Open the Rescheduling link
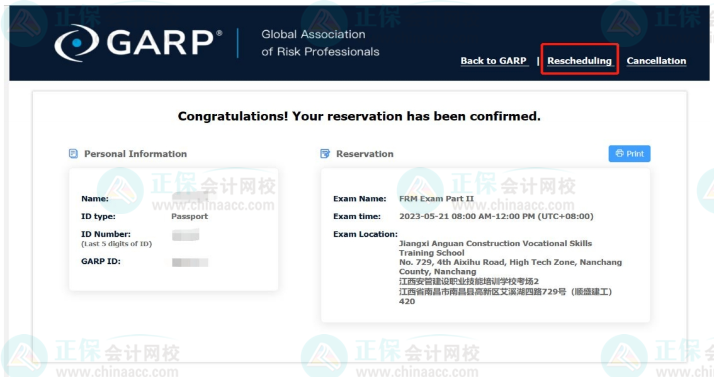Viewport: 714px width, 377px height. [x=579, y=61]
